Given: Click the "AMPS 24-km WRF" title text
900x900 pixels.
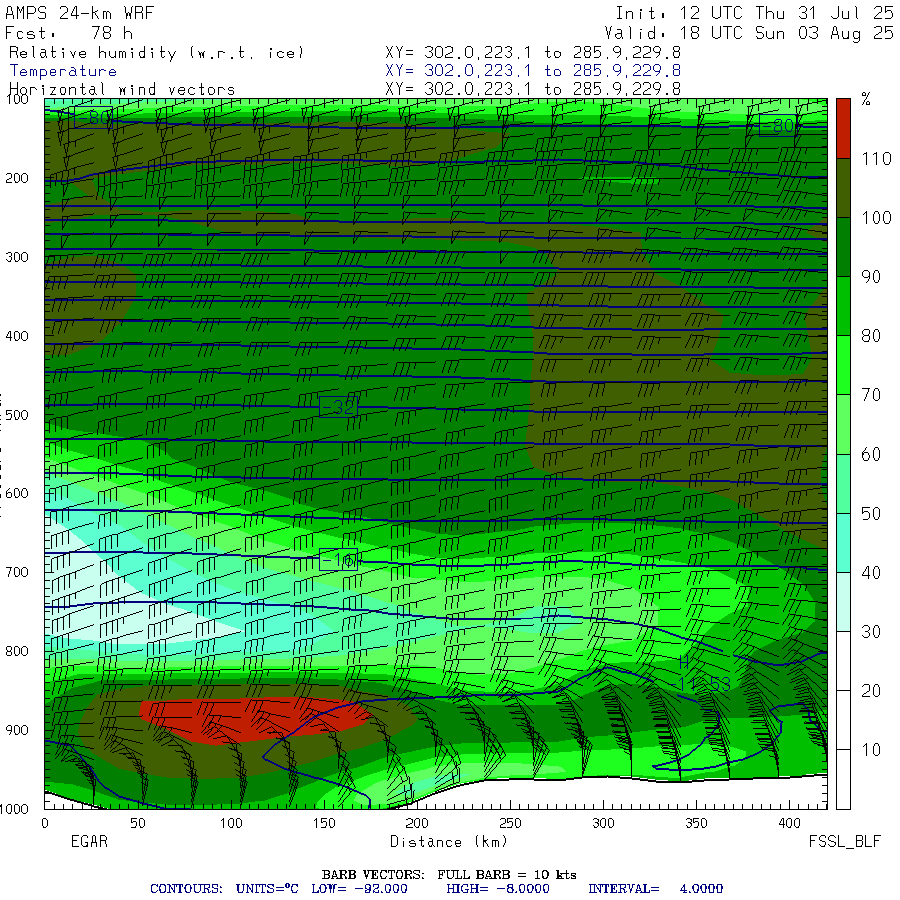Looking at the screenshot, I should (80, 13).
